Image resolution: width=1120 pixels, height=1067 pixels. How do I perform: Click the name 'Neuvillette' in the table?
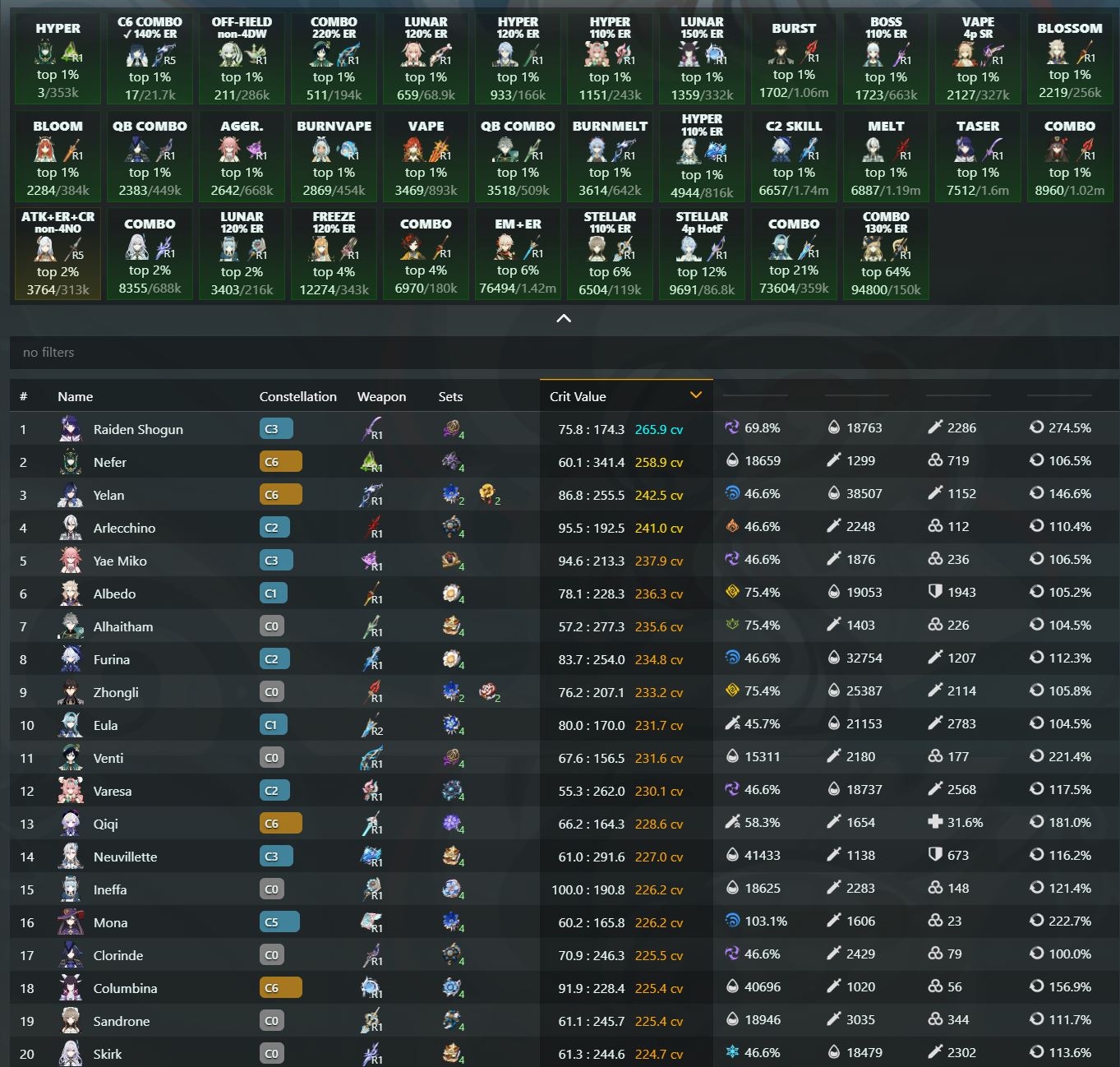pyautogui.click(x=125, y=857)
